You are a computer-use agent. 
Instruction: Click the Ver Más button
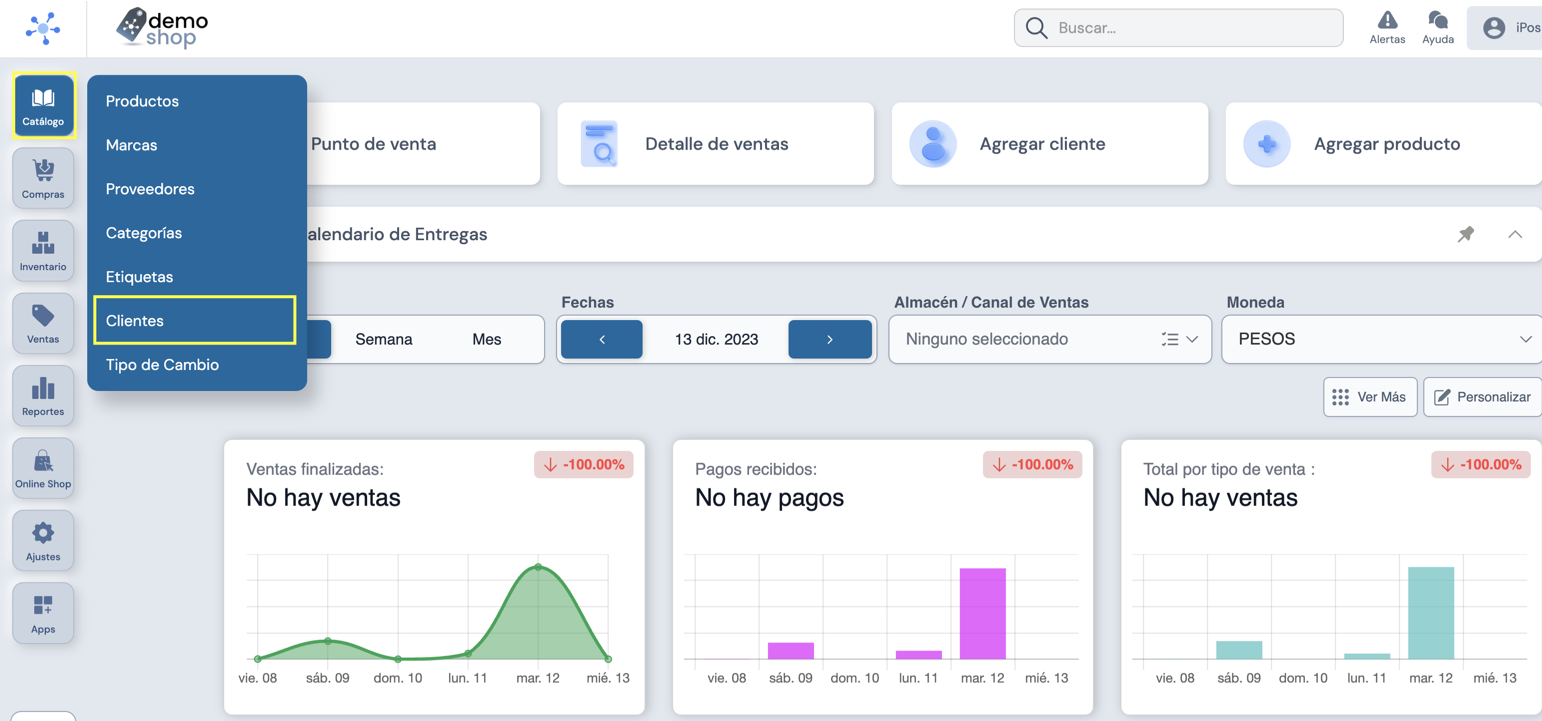[1370, 397]
